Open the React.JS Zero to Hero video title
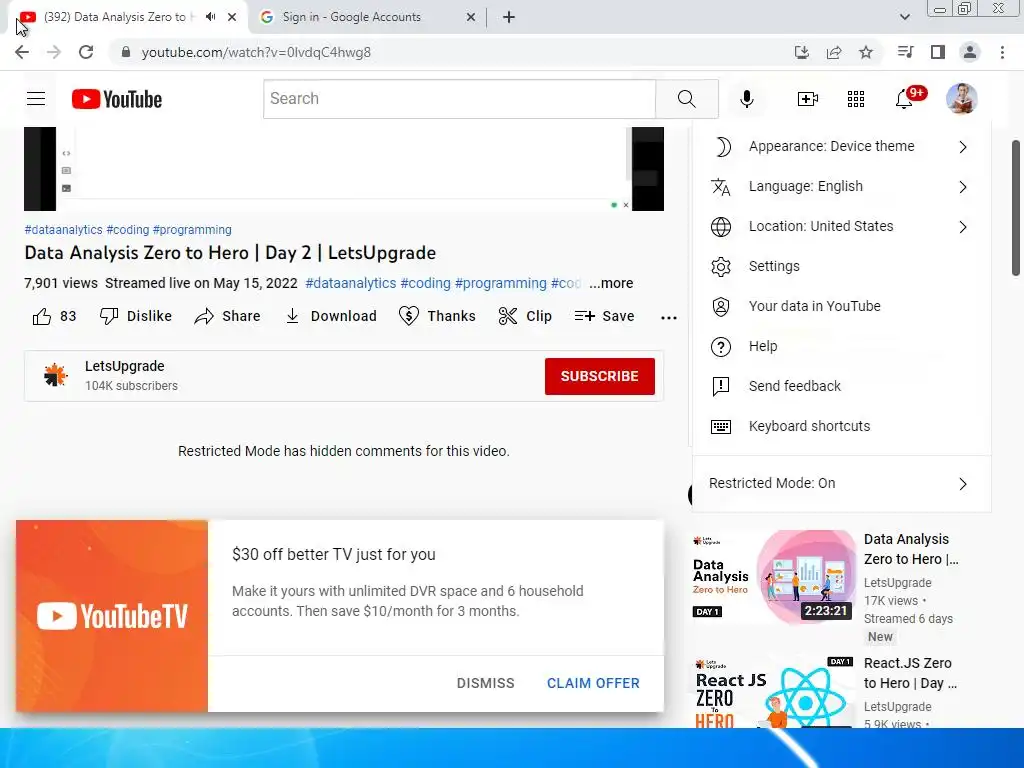This screenshot has height=768, width=1024. pyautogui.click(x=910, y=673)
